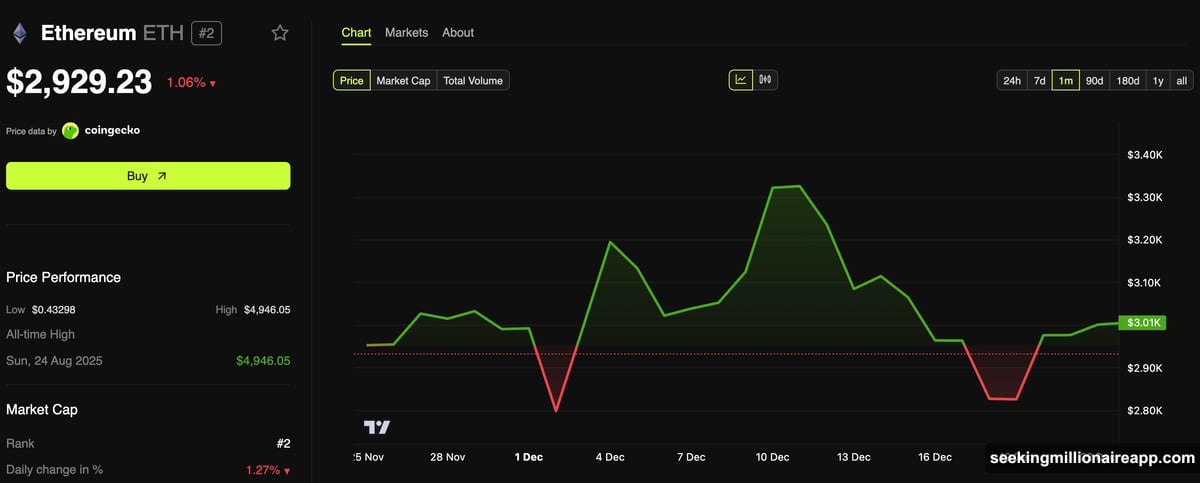
Task: Set chart range to 1y
Action: click(x=1158, y=80)
